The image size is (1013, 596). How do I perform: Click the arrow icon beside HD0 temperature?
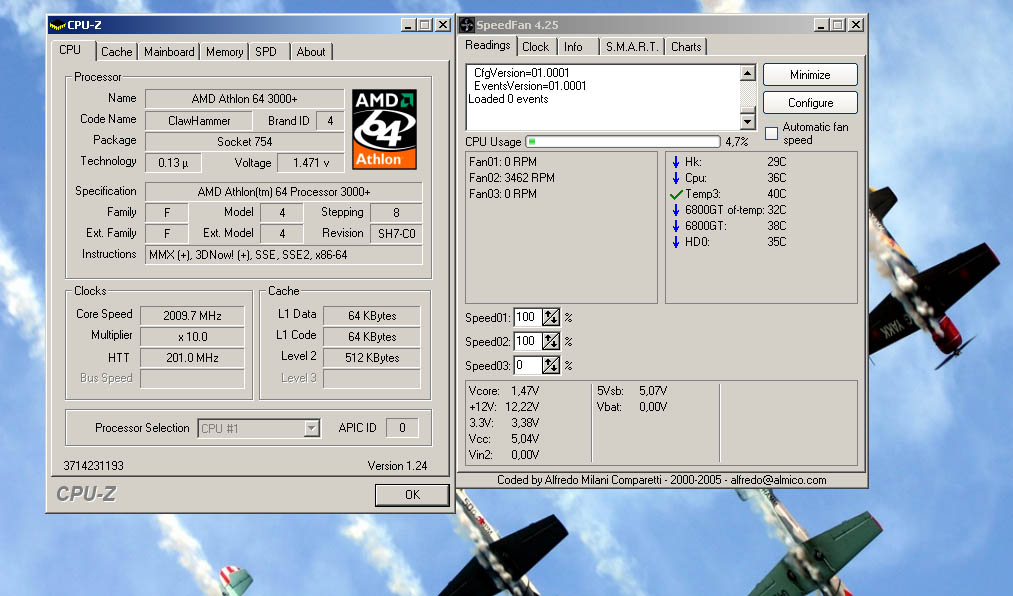coord(676,242)
